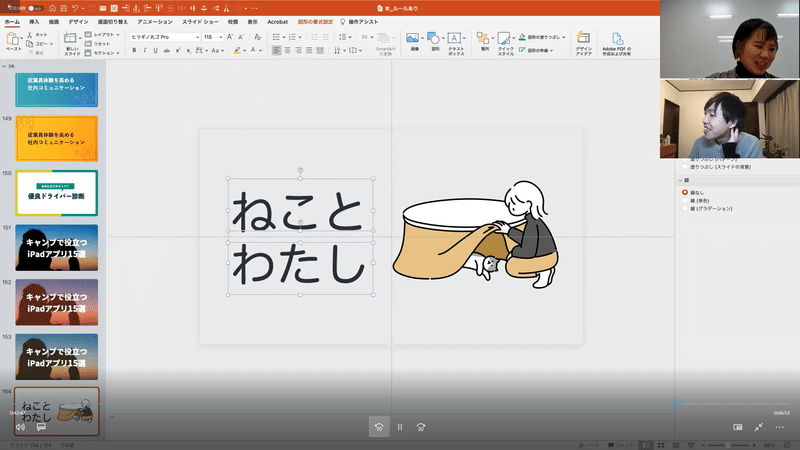Select 塗りつぶし (スライドの背景) fill option
800x450 pixels.
pyautogui.click(x=685, y=167)
